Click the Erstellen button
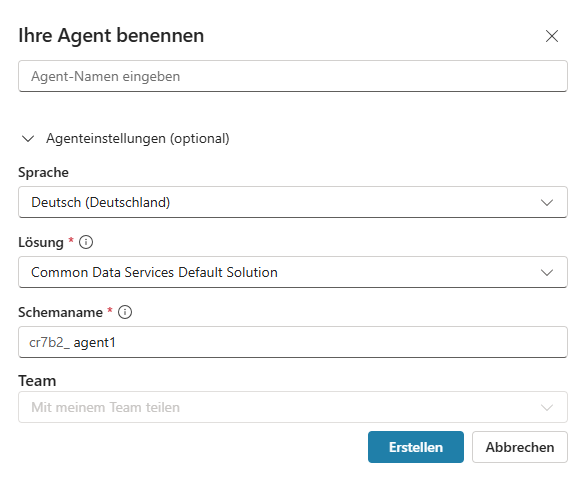Screen dimensions: 588x483 (x=416, y=447)
